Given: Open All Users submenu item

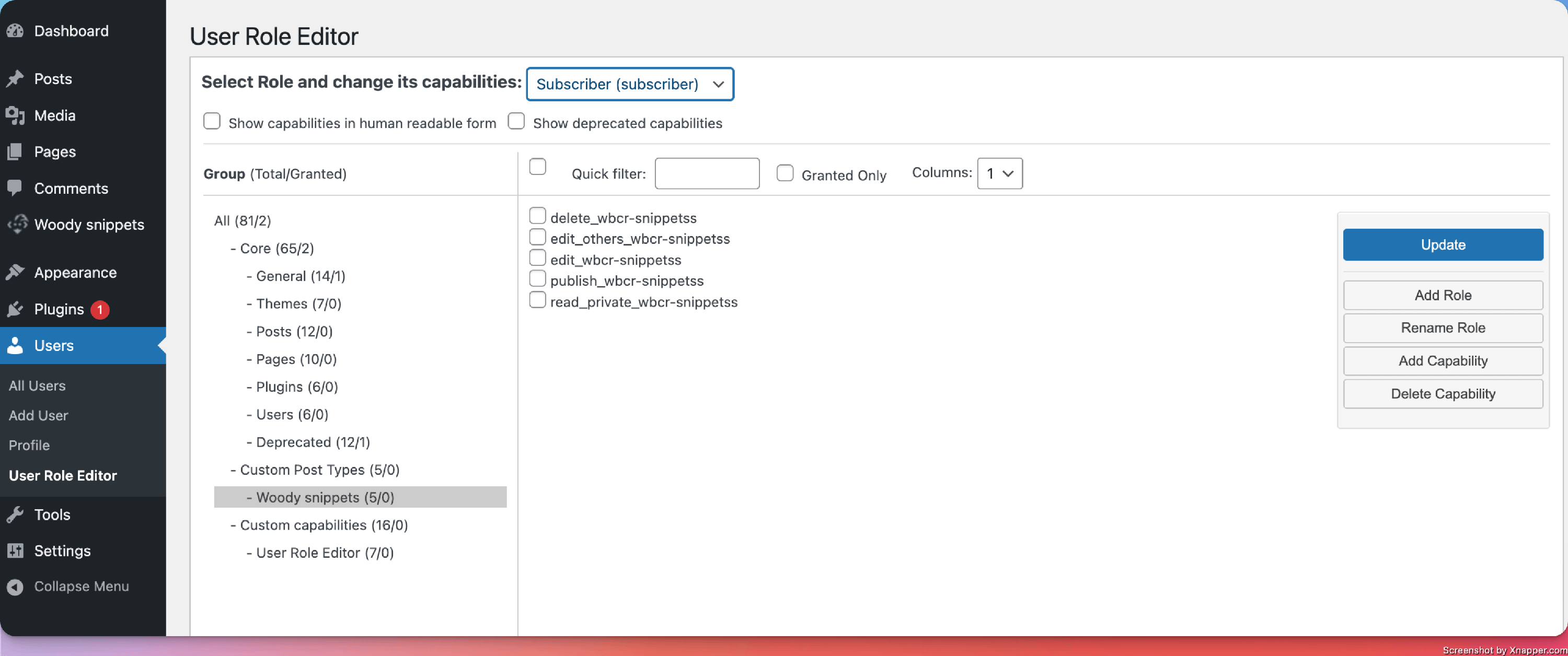Looking at the screenshot, I should pos(37,386).
